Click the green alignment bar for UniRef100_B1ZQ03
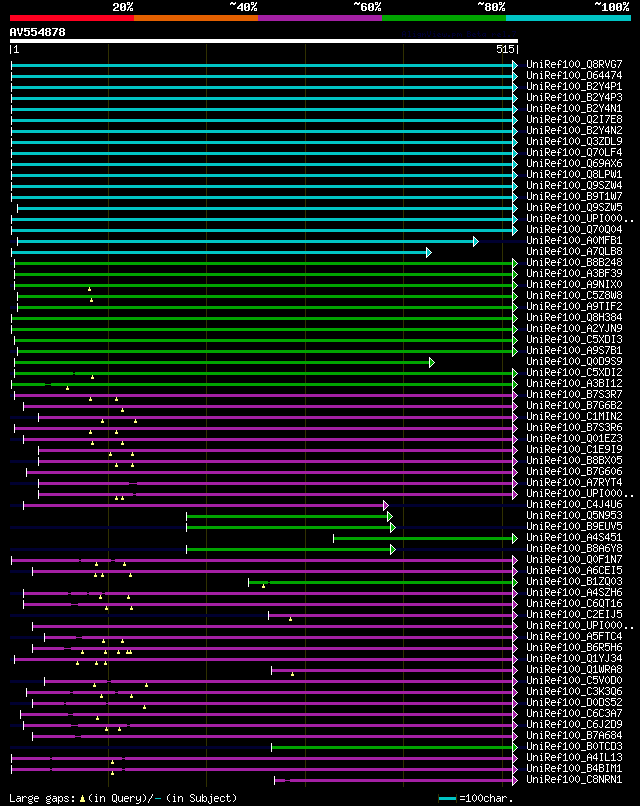Viewport: 640px width, 806px height. point(383,582)
